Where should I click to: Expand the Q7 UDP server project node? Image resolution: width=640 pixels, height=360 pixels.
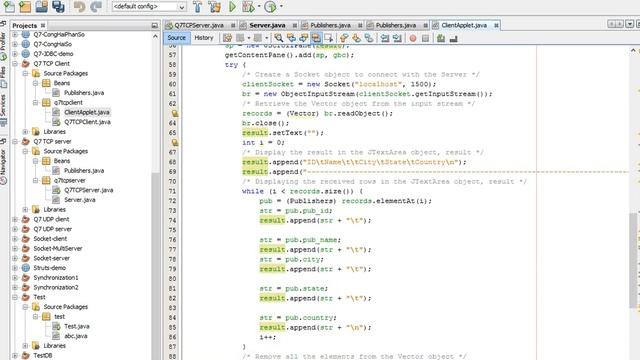point(15,229)
